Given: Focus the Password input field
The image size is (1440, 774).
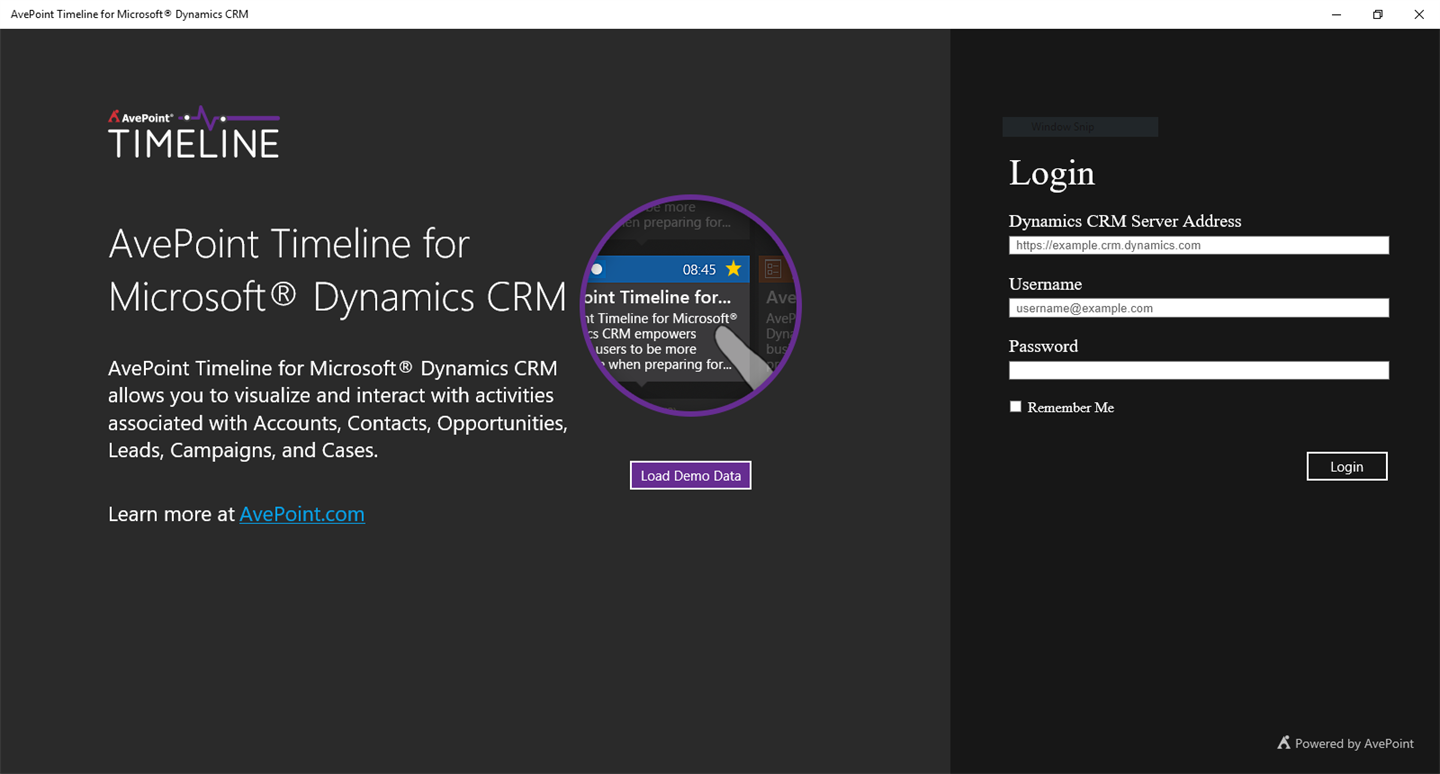Looking at the screenshot, I should click(1199, 370).
